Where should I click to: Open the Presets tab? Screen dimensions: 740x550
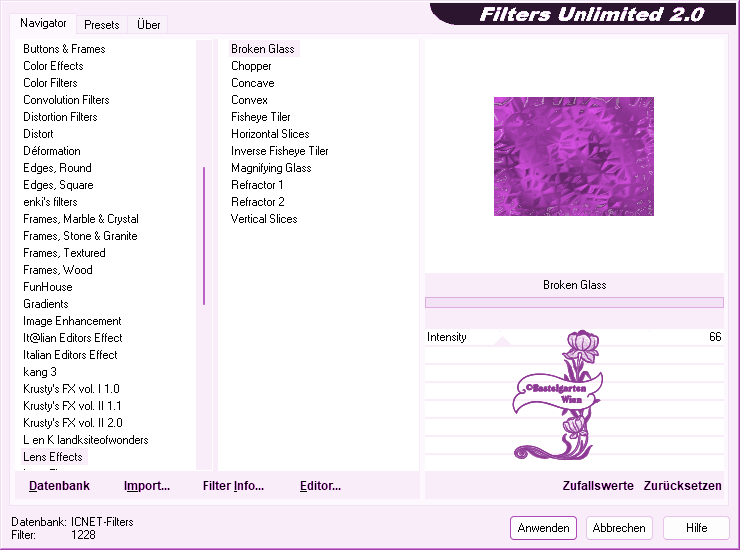pos(101,25)
